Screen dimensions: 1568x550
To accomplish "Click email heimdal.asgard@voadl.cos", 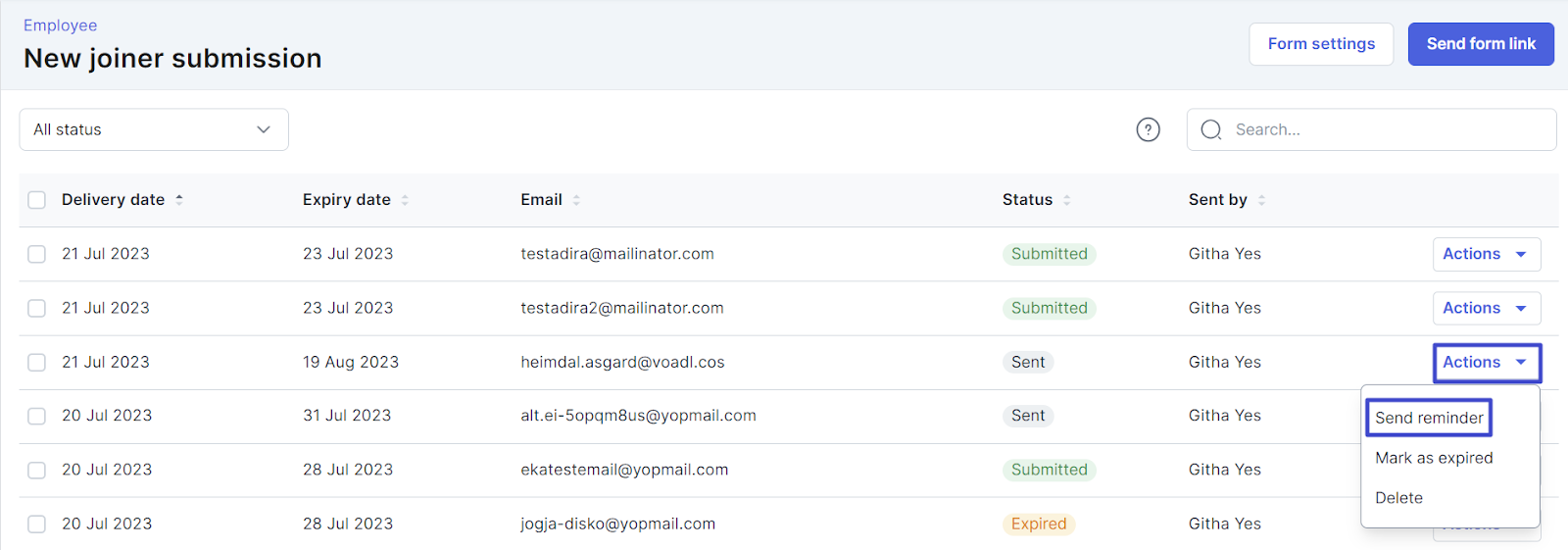I will click(622, 362).
